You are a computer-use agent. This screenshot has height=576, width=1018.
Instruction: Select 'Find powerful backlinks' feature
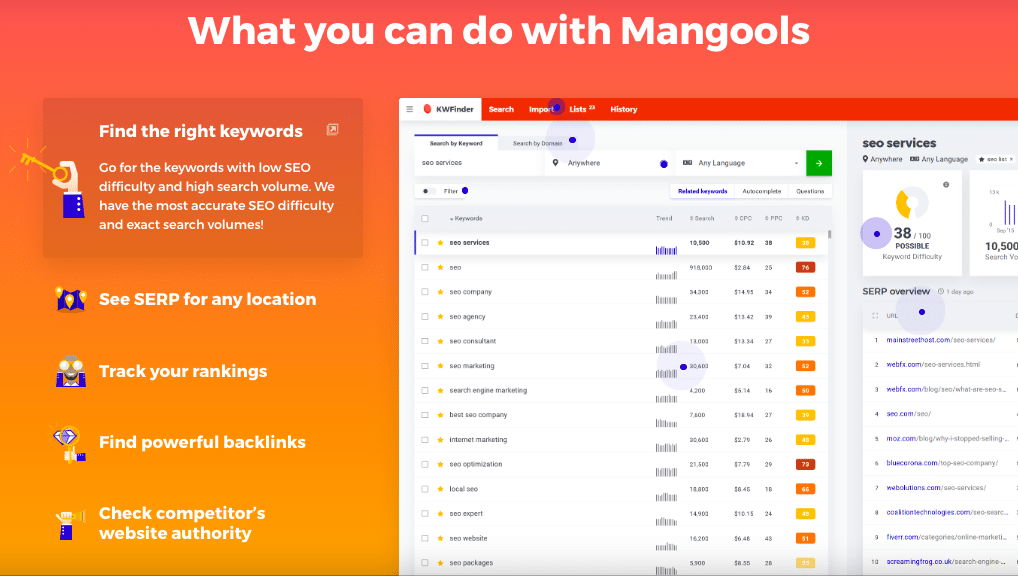point(202,442)
